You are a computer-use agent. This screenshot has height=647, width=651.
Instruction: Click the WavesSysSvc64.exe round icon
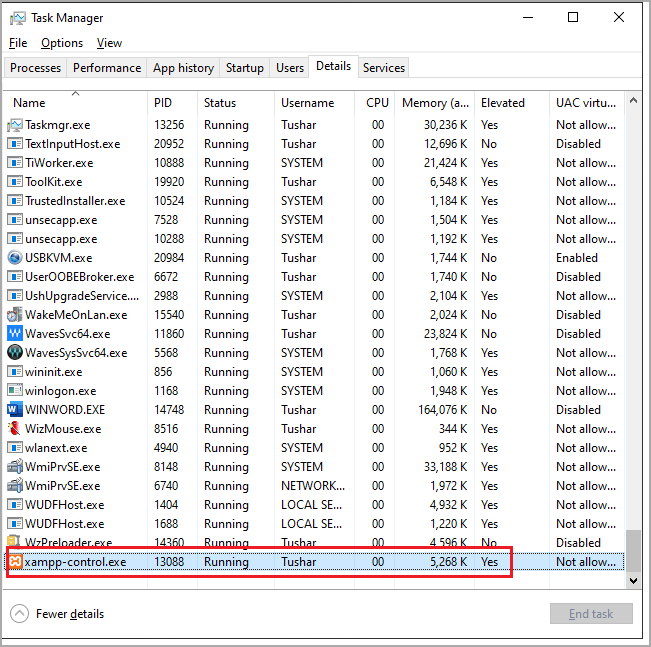[15, 353]
